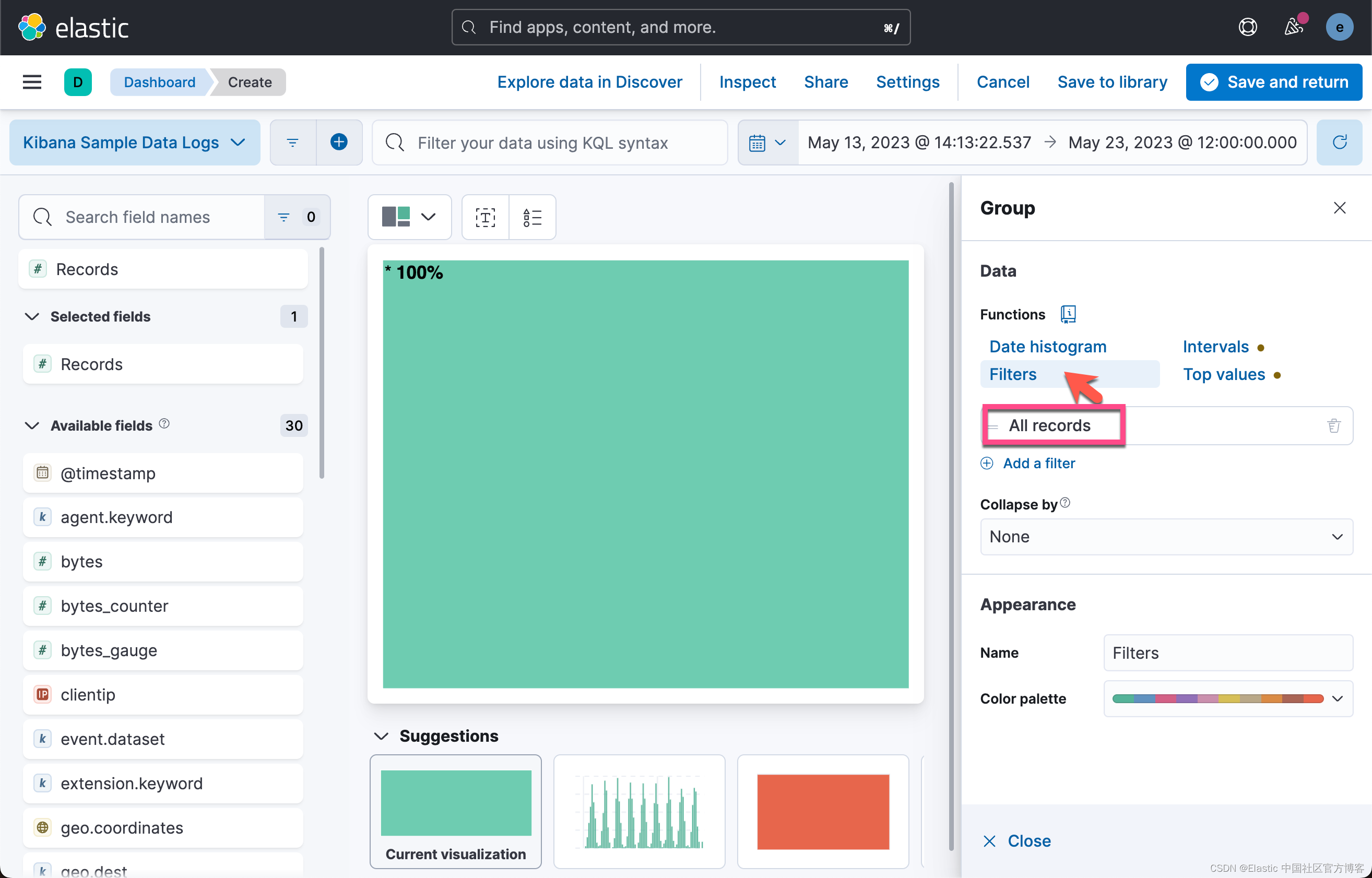Open the field type filter
Screen dimensions: 1372x878
coord(297,217)
